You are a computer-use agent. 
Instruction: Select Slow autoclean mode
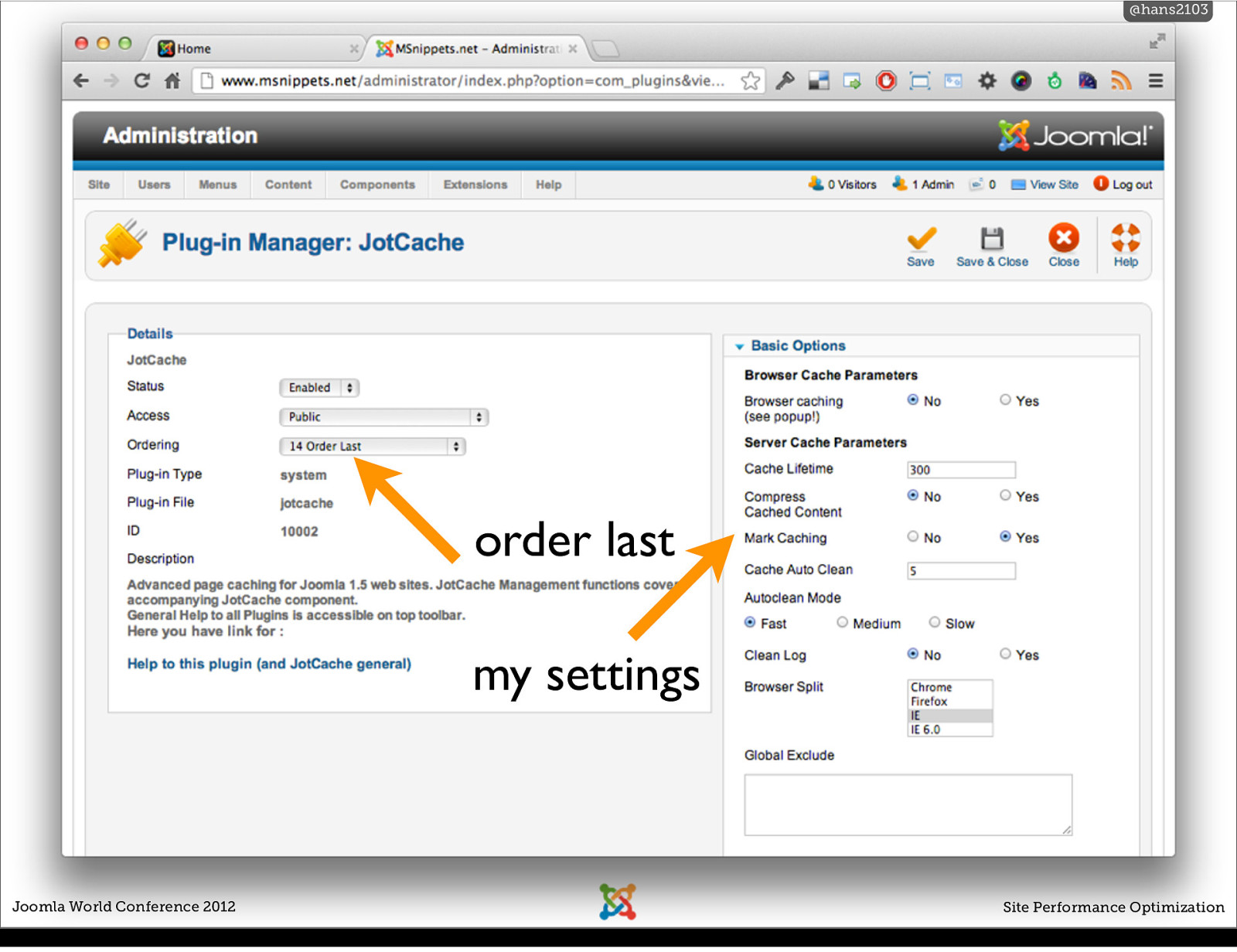pos(935,622)
